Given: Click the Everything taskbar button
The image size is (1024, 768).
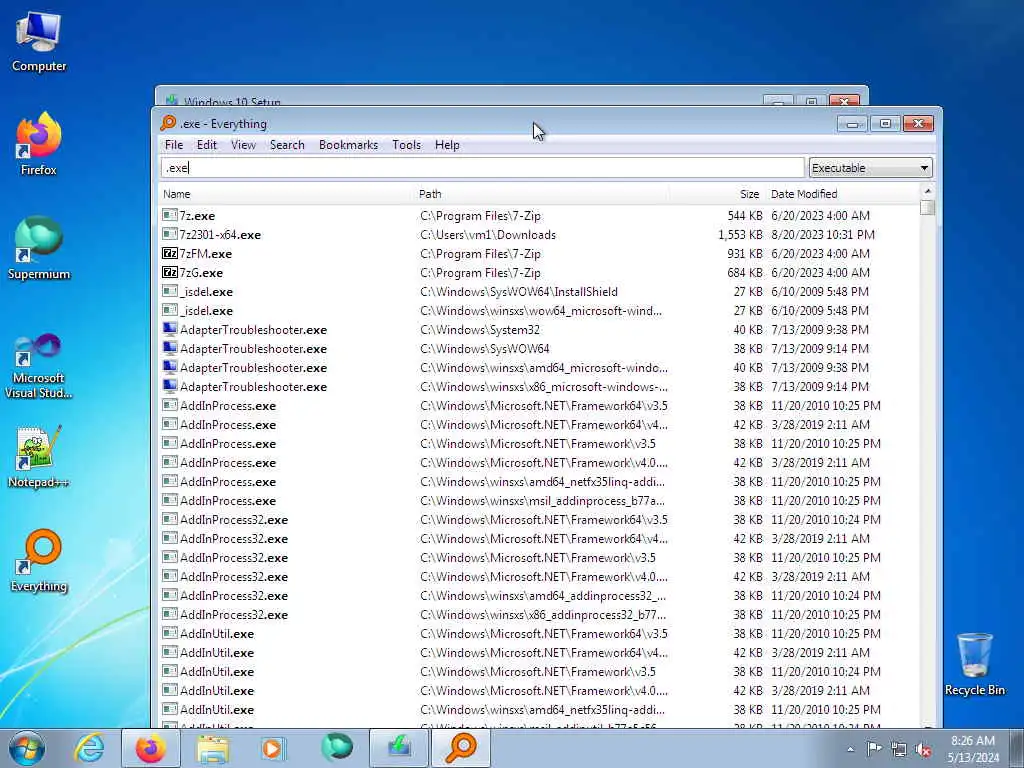Looking at the screenshot, I should point(461,748).
